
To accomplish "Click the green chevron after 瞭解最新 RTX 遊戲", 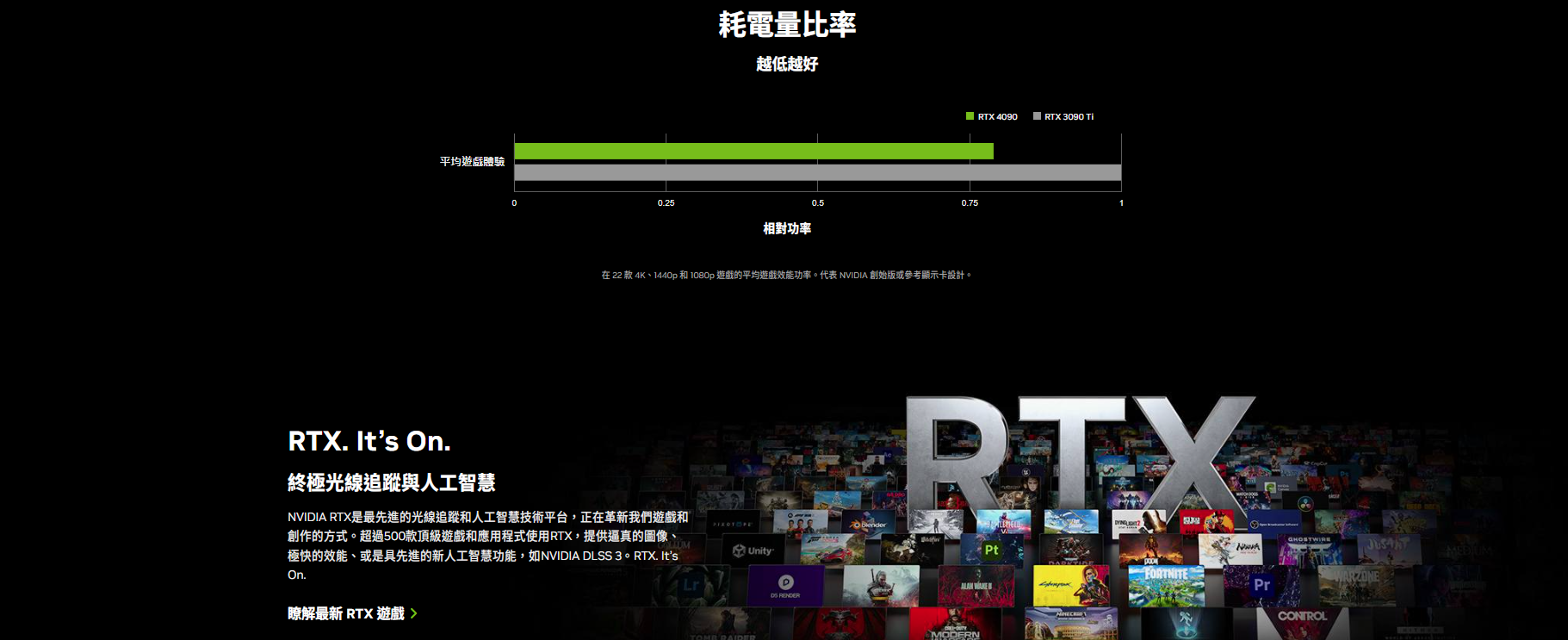I will pyautogui.click(x=414, y=613).
